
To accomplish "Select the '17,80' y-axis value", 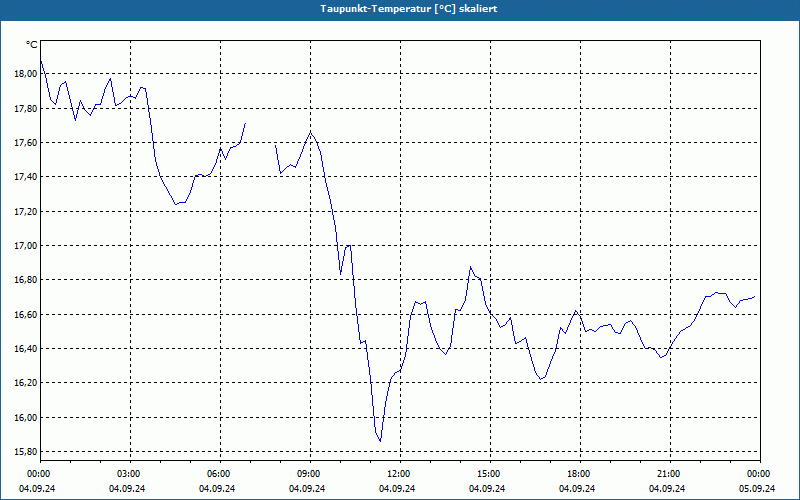I will (27, 108).
